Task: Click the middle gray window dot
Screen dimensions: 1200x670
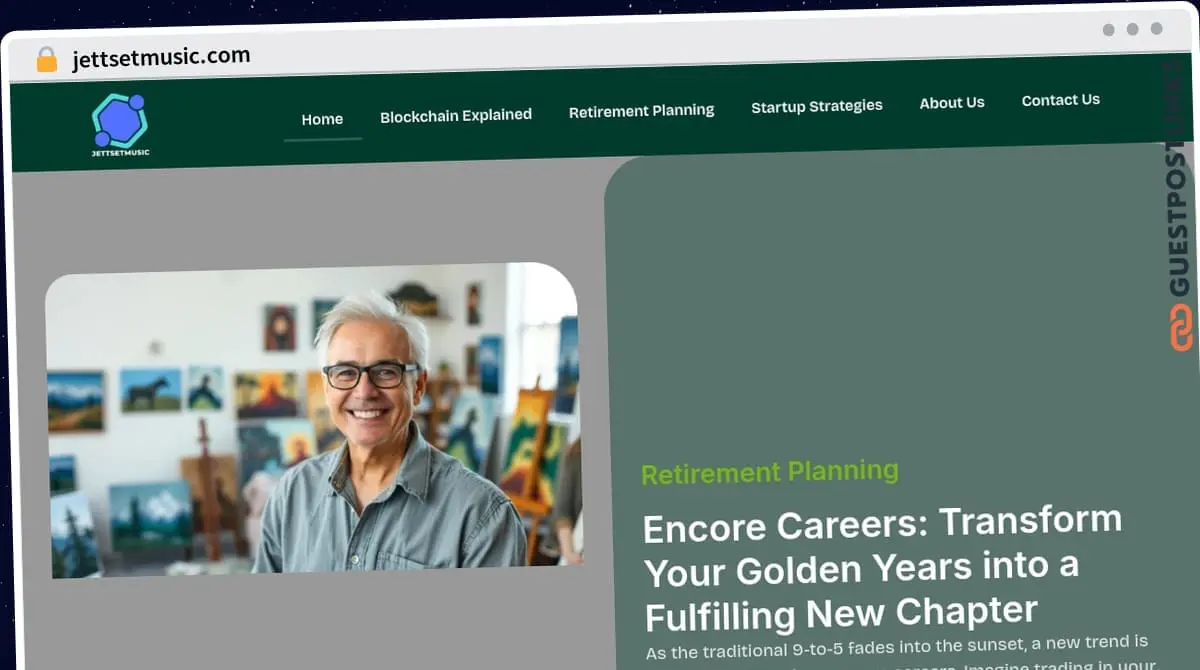Action: tap(1132, 29)
